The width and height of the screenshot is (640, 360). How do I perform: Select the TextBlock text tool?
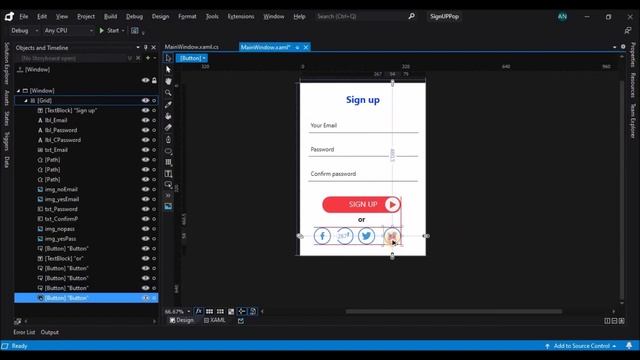click(x=168, y=173)
